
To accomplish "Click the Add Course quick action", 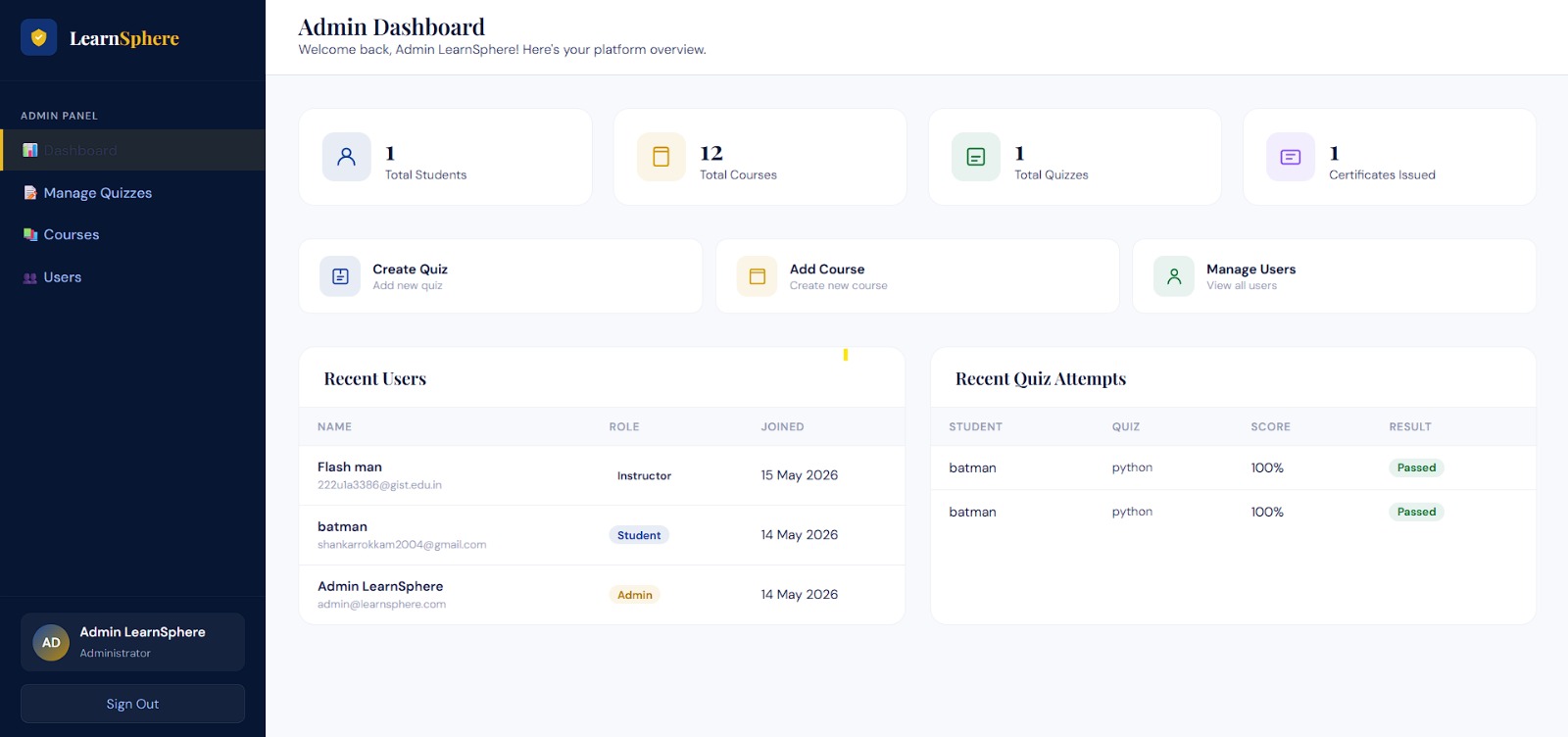I will [917, 276].
